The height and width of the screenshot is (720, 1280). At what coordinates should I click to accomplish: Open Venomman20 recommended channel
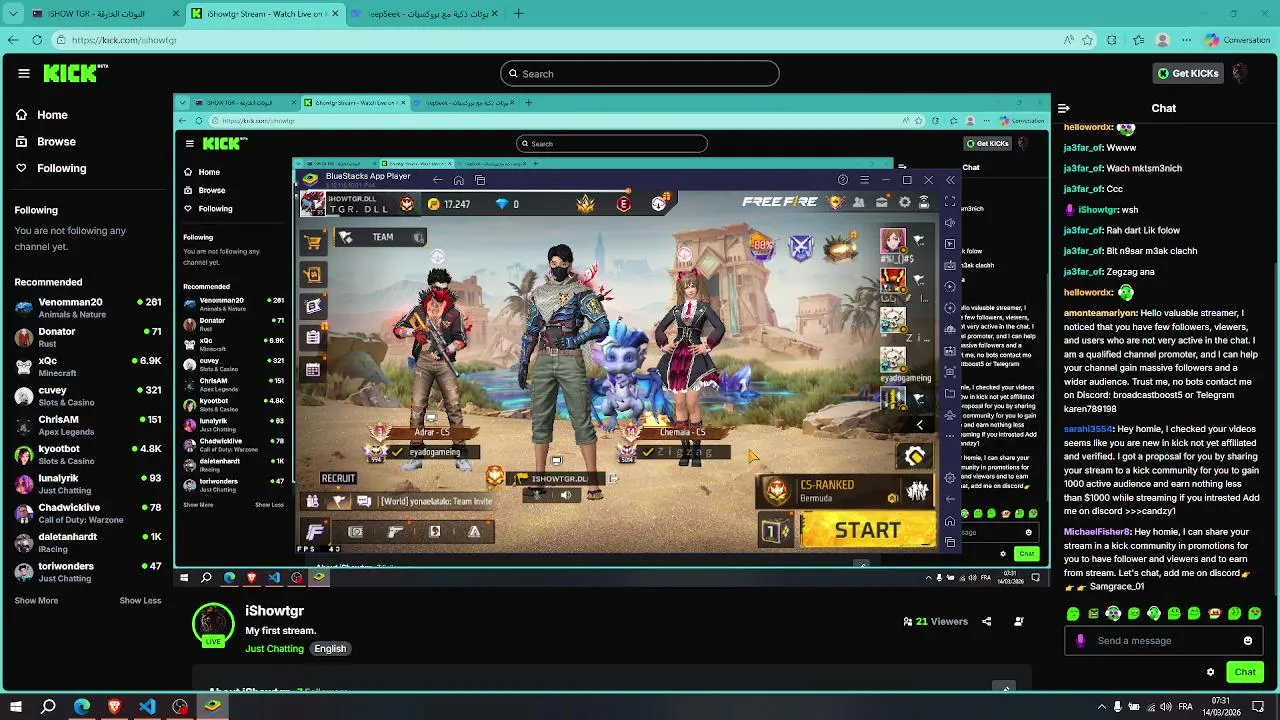click(x=88, y=308)
